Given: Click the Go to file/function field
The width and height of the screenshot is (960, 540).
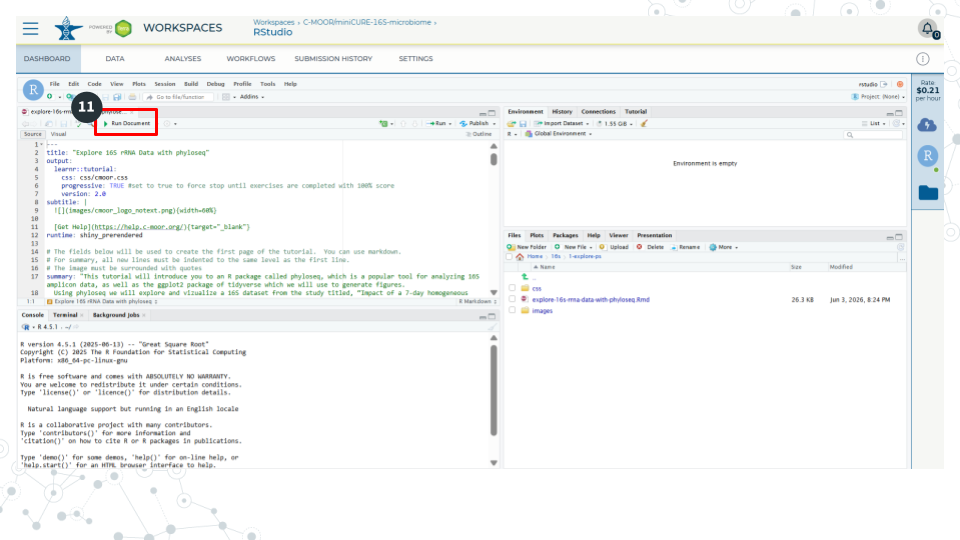Looking at the screenshot, I should tap(179, 97).
